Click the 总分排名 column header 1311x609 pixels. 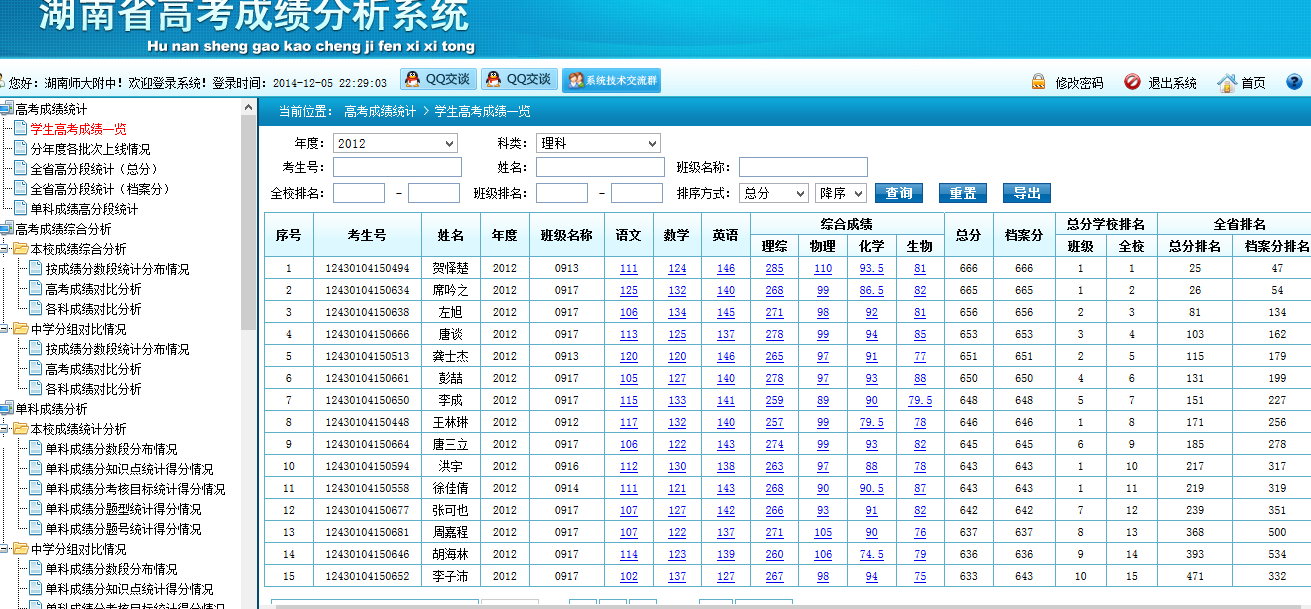[x=1195, y=245]
